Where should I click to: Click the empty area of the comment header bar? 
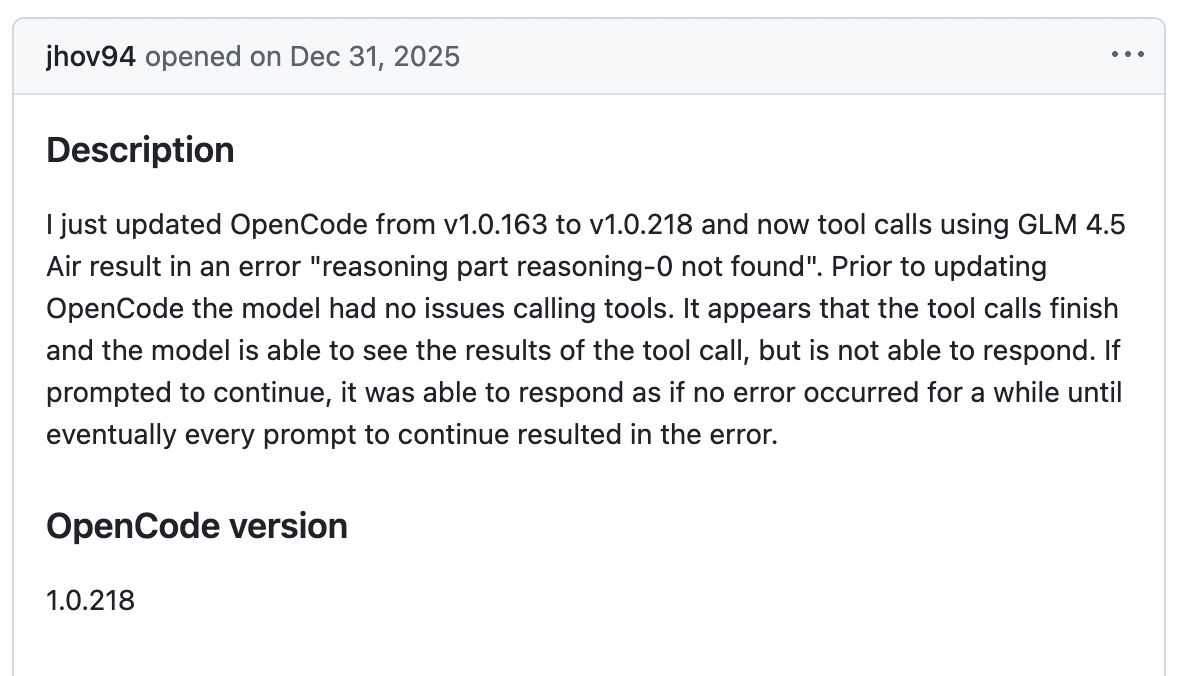coord(780,56)
